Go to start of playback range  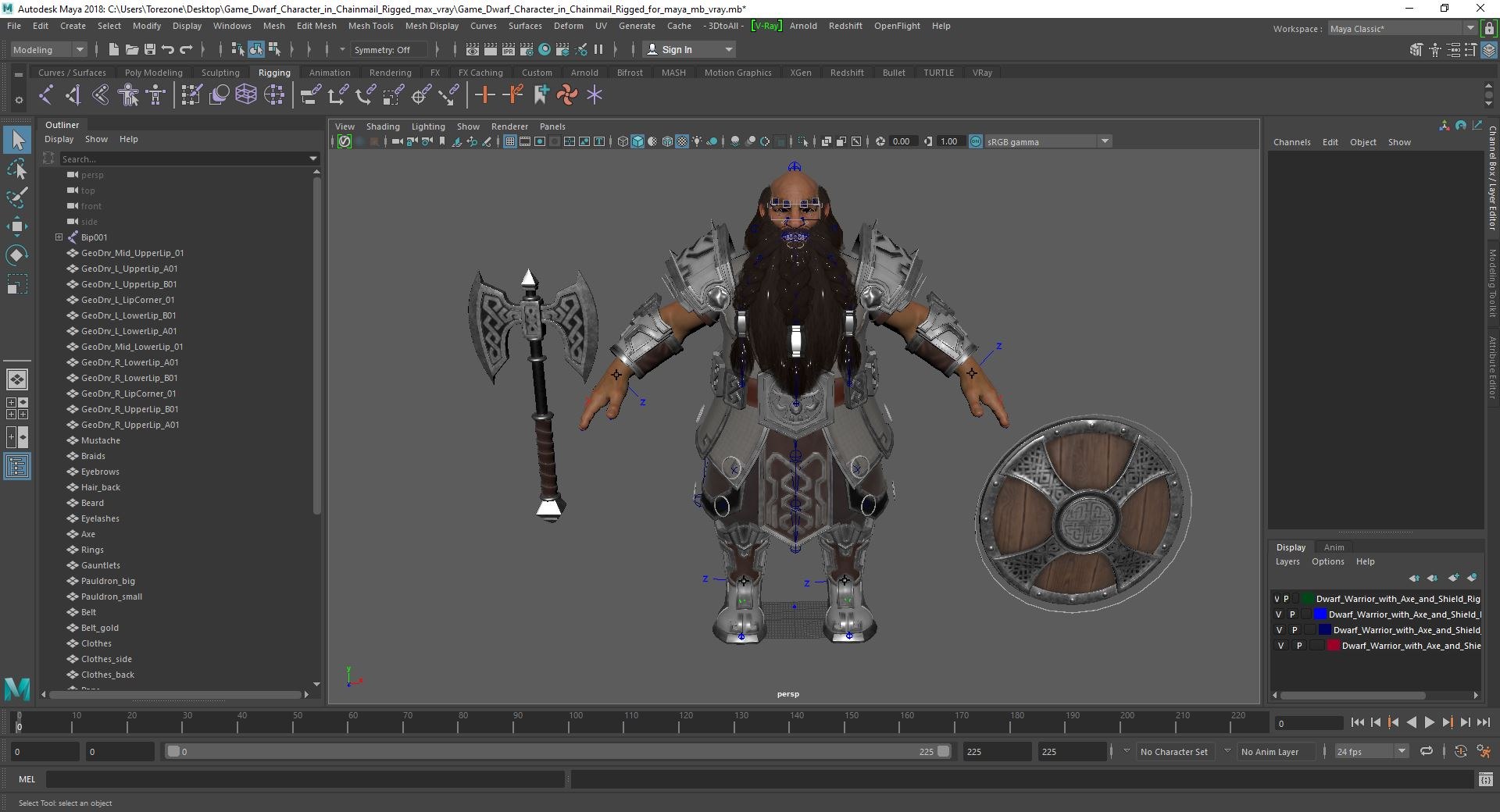tap(1358, 723)
